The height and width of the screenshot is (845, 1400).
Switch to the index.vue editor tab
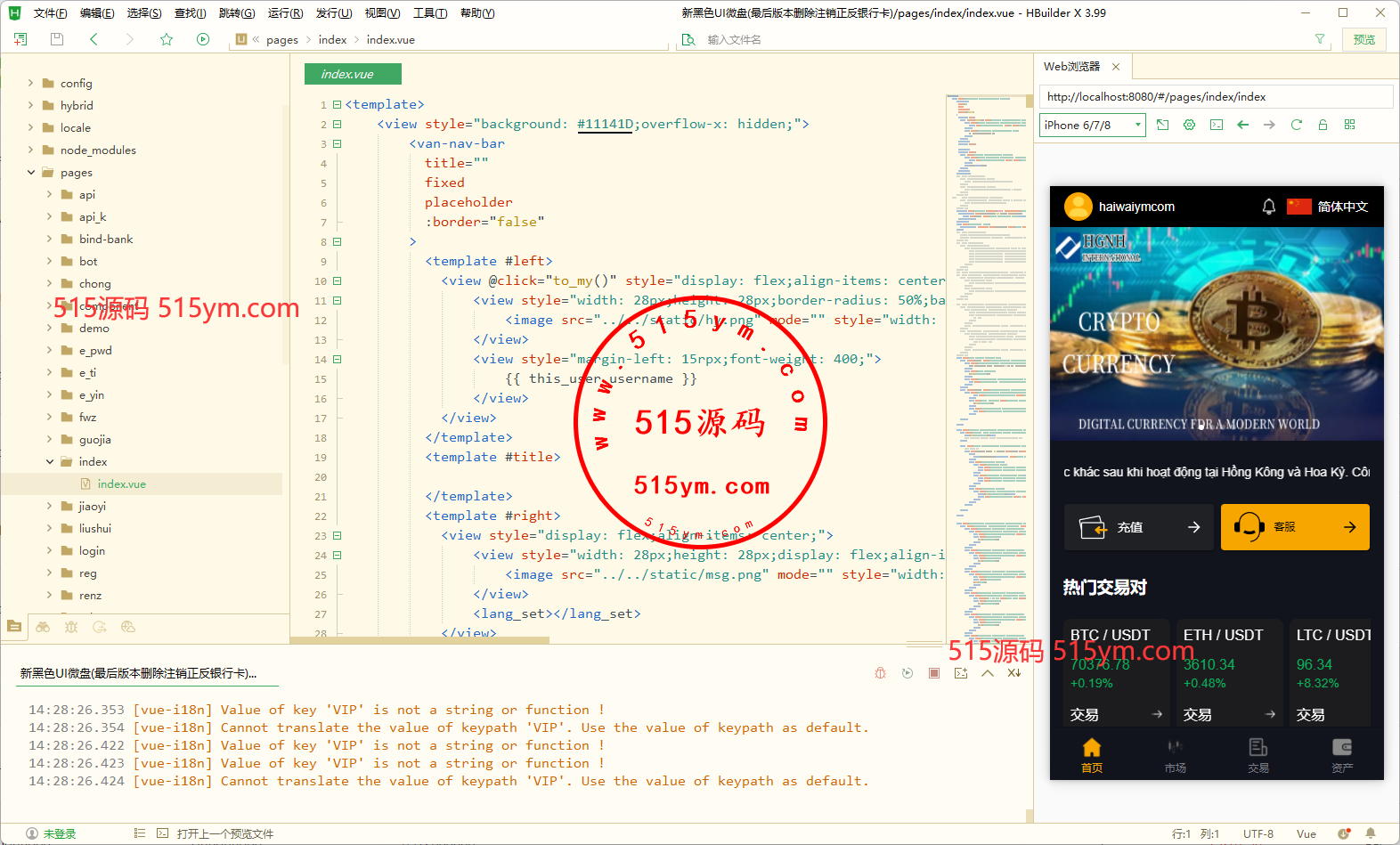click(x=352, y=74)
